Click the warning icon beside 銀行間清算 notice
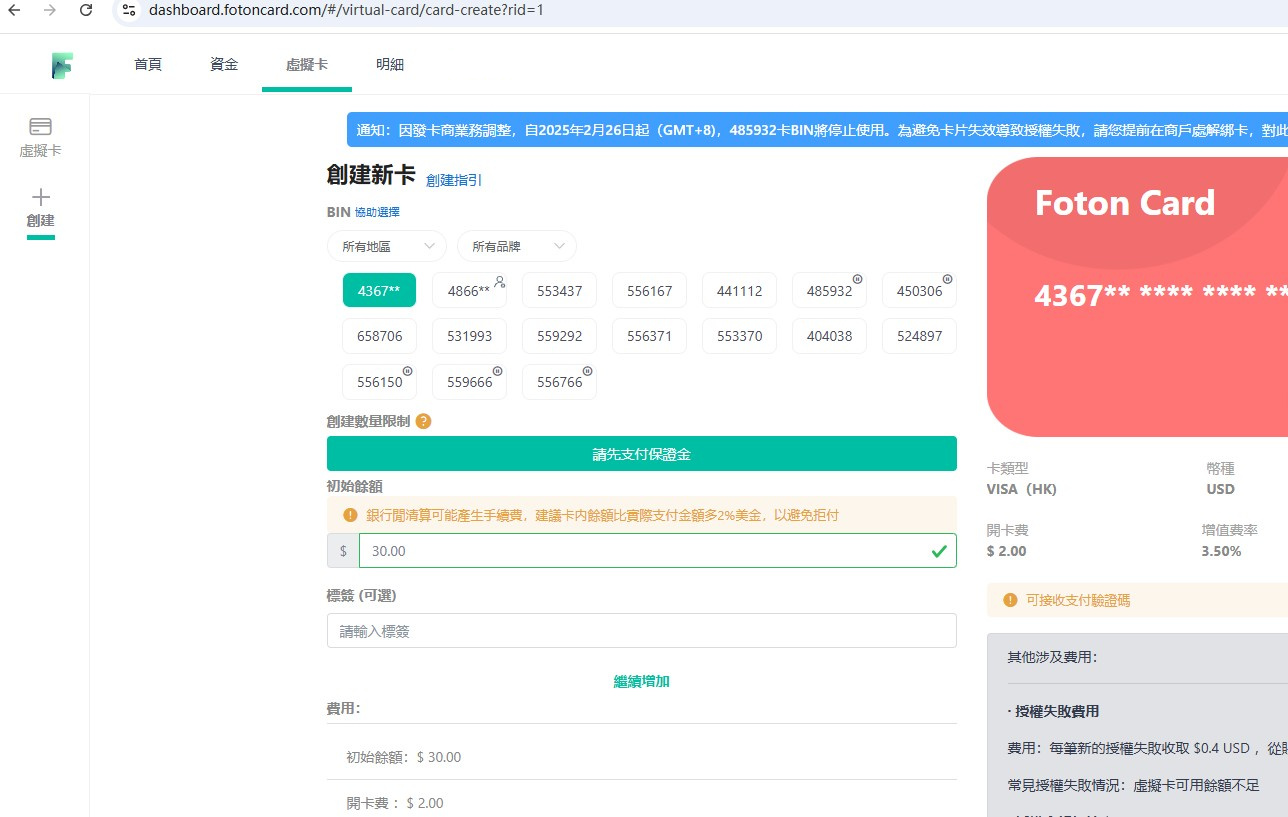 pos(350,515)
